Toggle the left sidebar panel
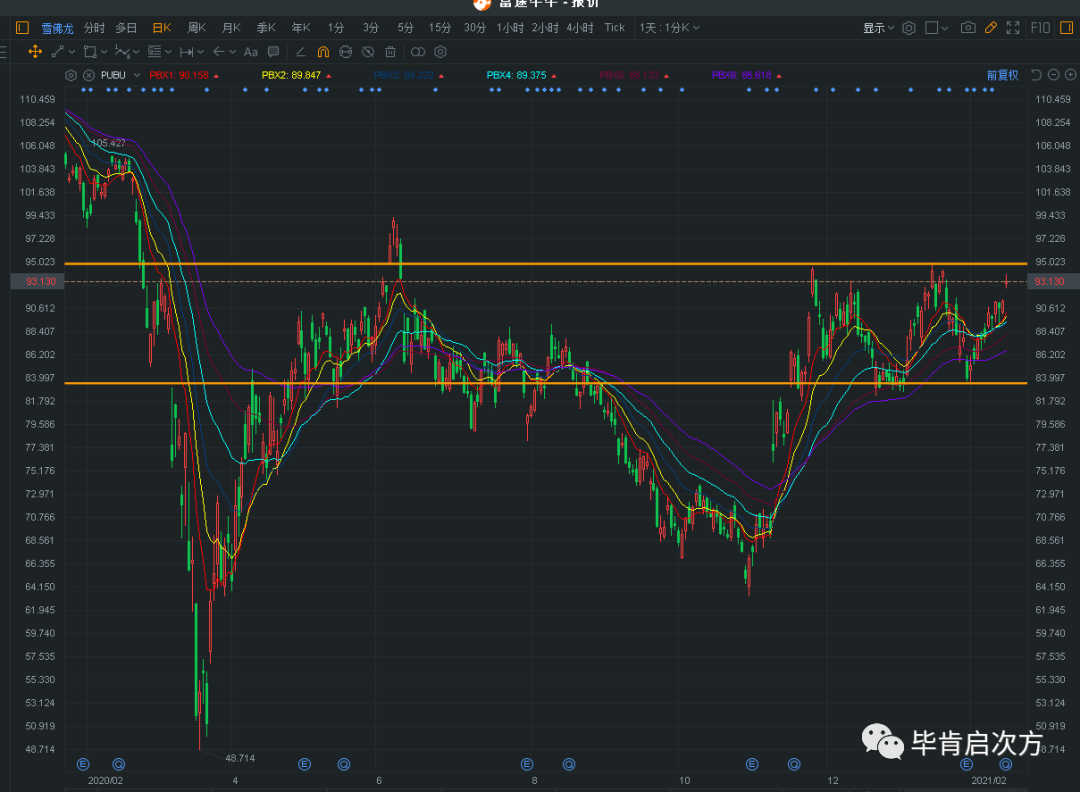Screen dimensions: 1080x792 22,28
